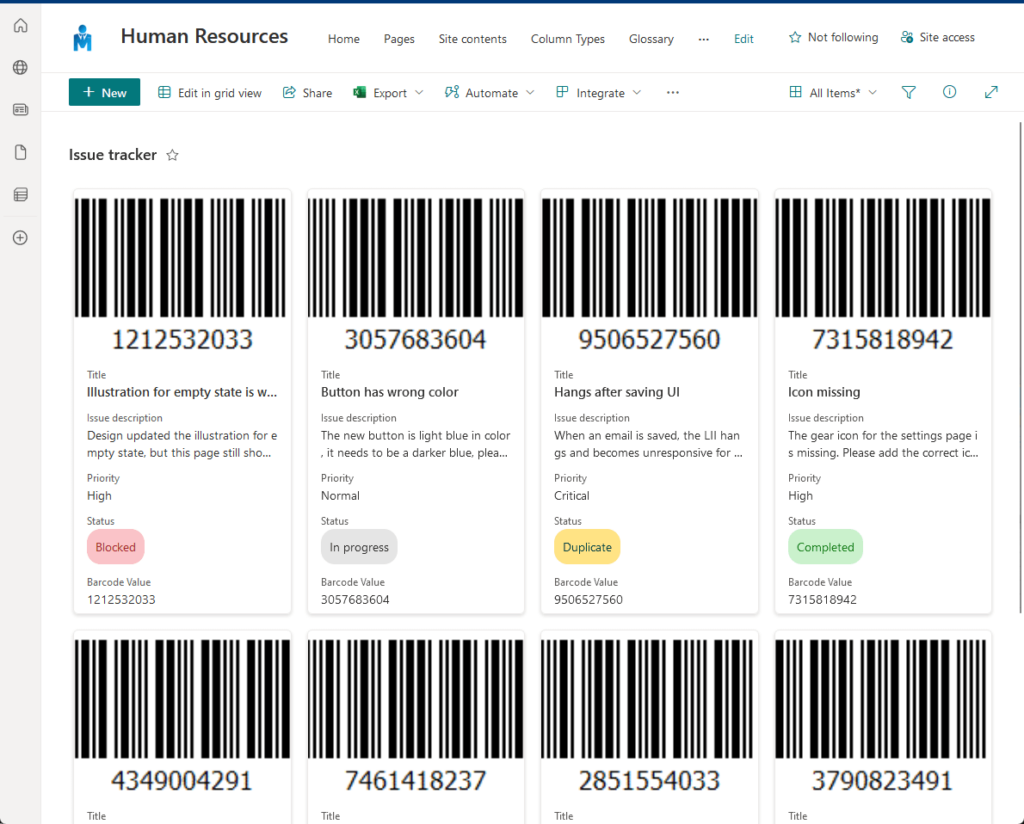Click the Duplicate status pill
This screenshot has height=824, width=1024.
click(587, 547)
